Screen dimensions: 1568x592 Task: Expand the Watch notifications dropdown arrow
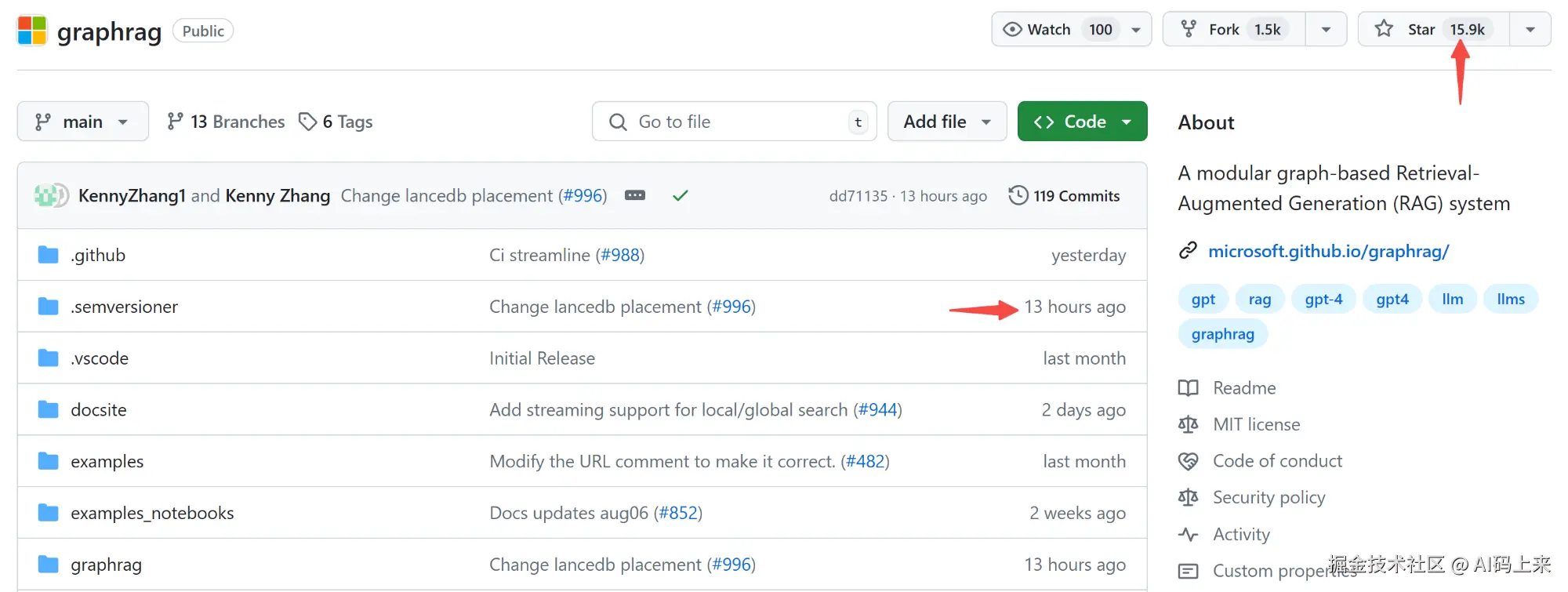point(1136,30)
